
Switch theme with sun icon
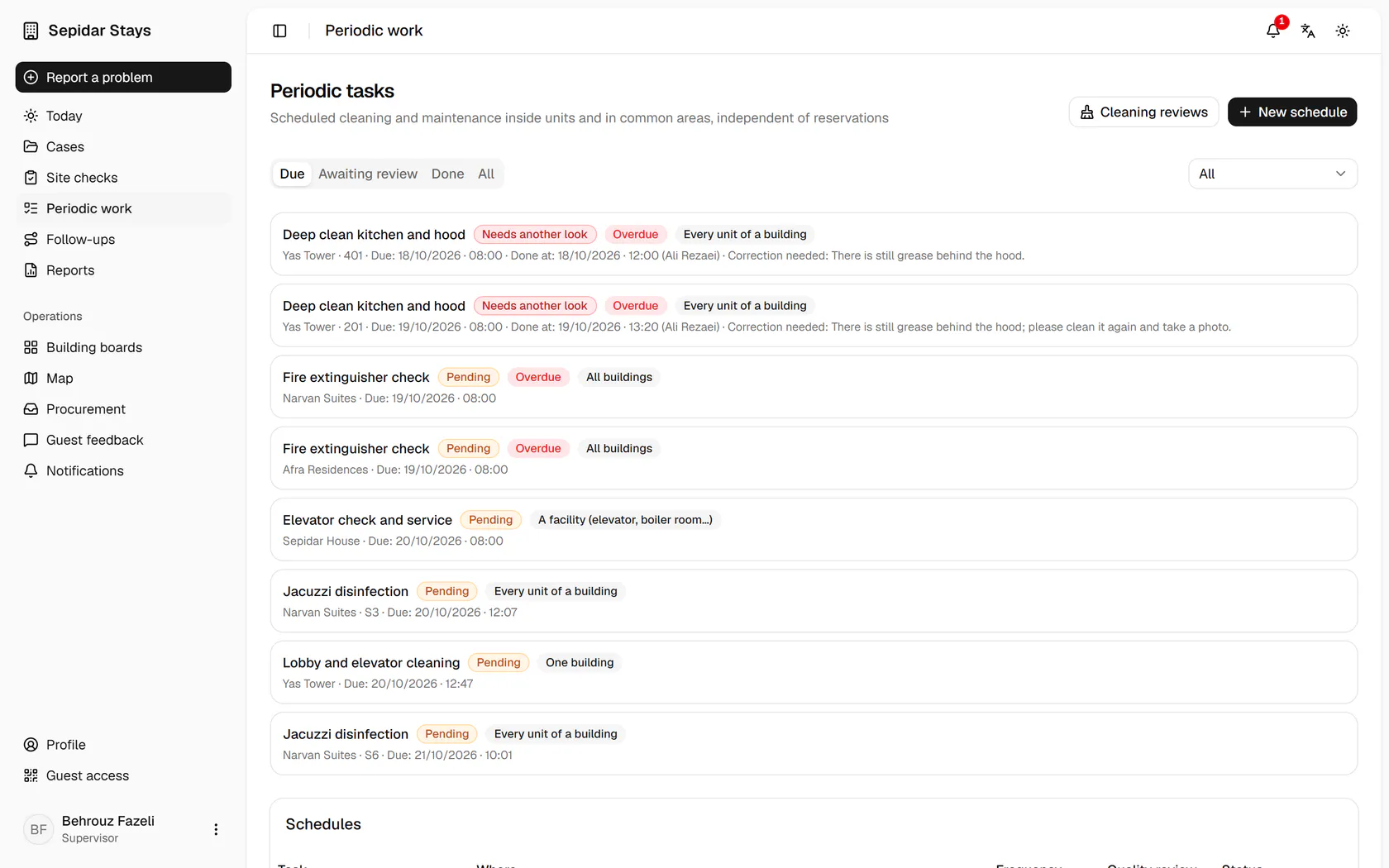pyautogui.click(x=1343, y=31)
